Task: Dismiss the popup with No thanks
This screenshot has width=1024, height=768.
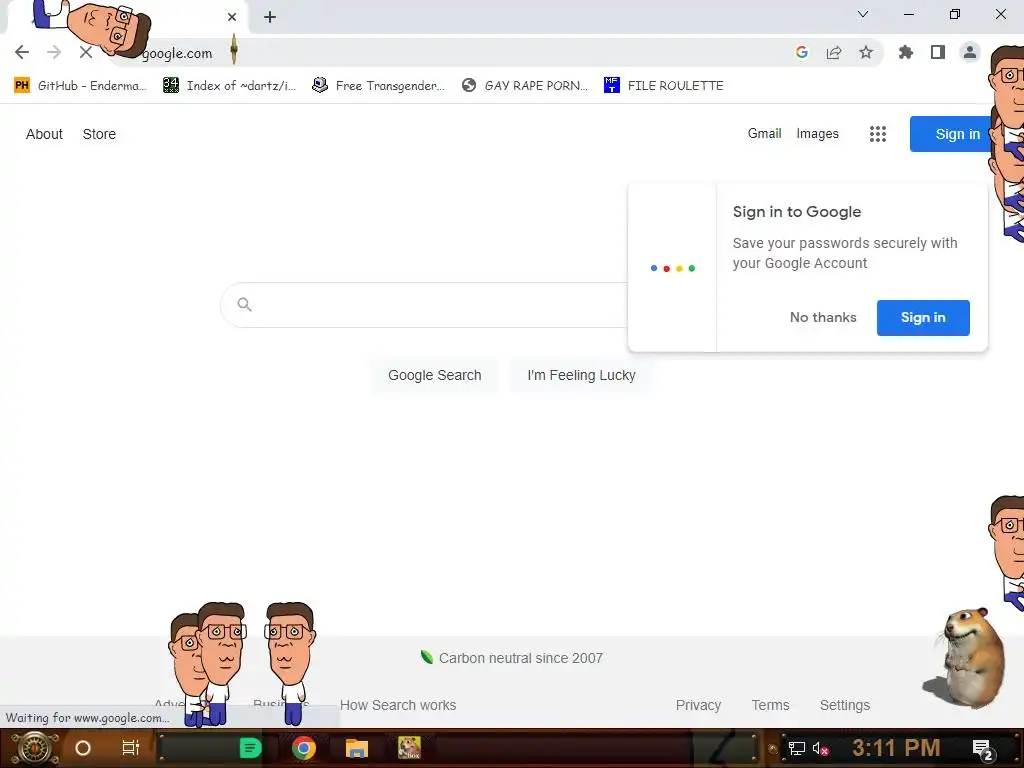Action: coord(823,317)
